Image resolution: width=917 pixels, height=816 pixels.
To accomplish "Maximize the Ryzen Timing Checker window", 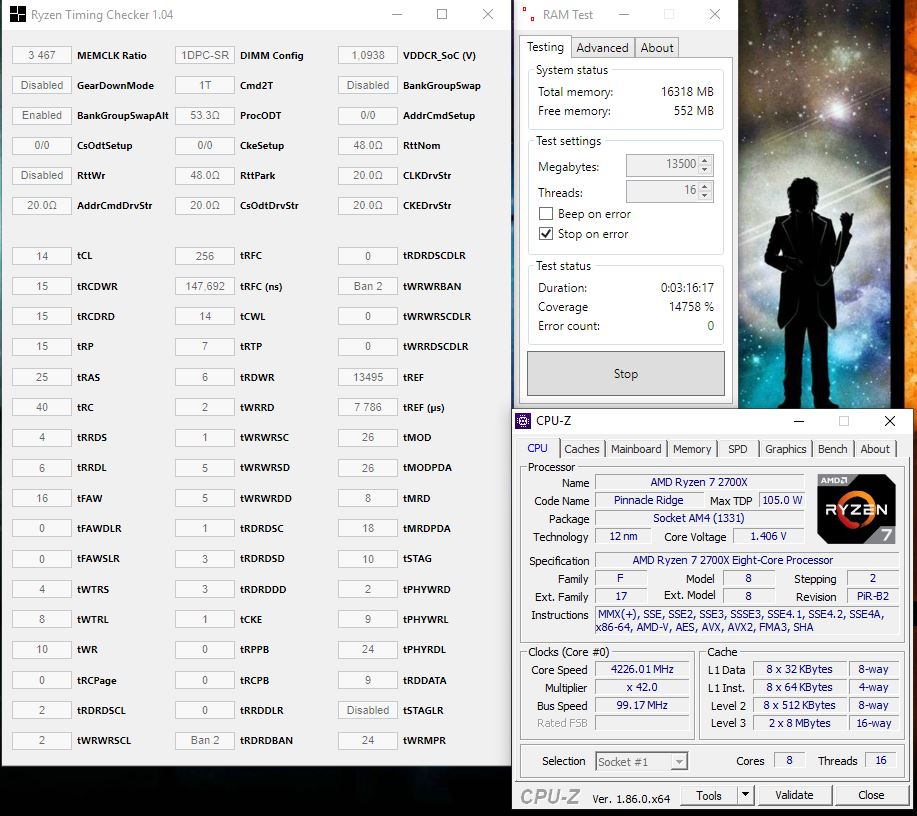I will coord(442,14).
